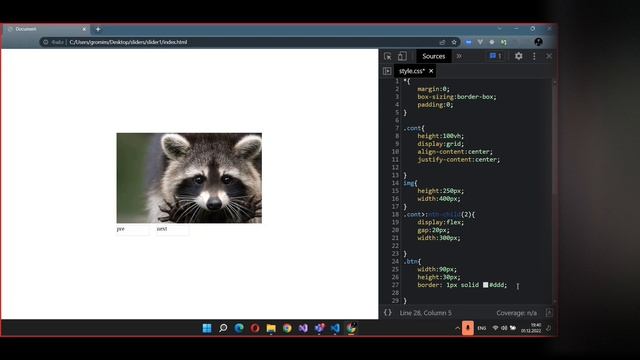
Task: Toggle device toolbar icon in DevTools
Action: coord(402,56)
